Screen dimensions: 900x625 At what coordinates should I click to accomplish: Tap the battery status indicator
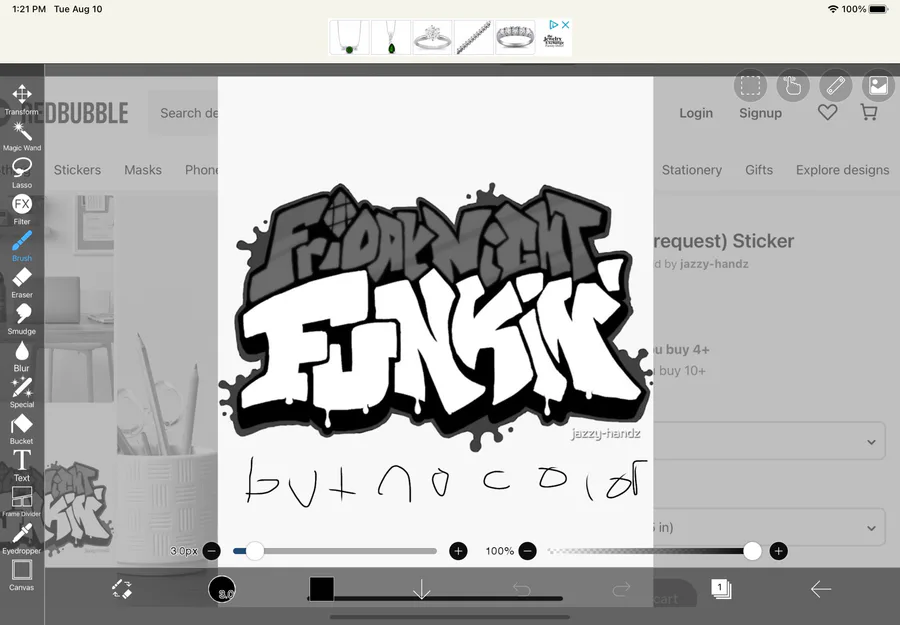coord(878,9)
